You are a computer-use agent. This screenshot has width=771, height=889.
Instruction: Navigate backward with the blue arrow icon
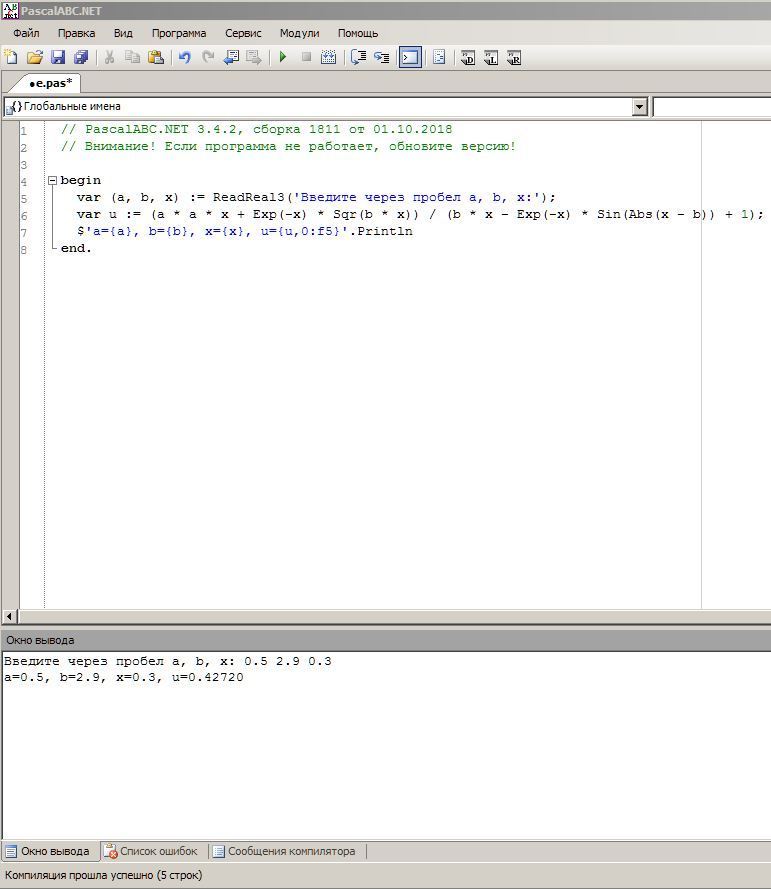pos(231,57)
